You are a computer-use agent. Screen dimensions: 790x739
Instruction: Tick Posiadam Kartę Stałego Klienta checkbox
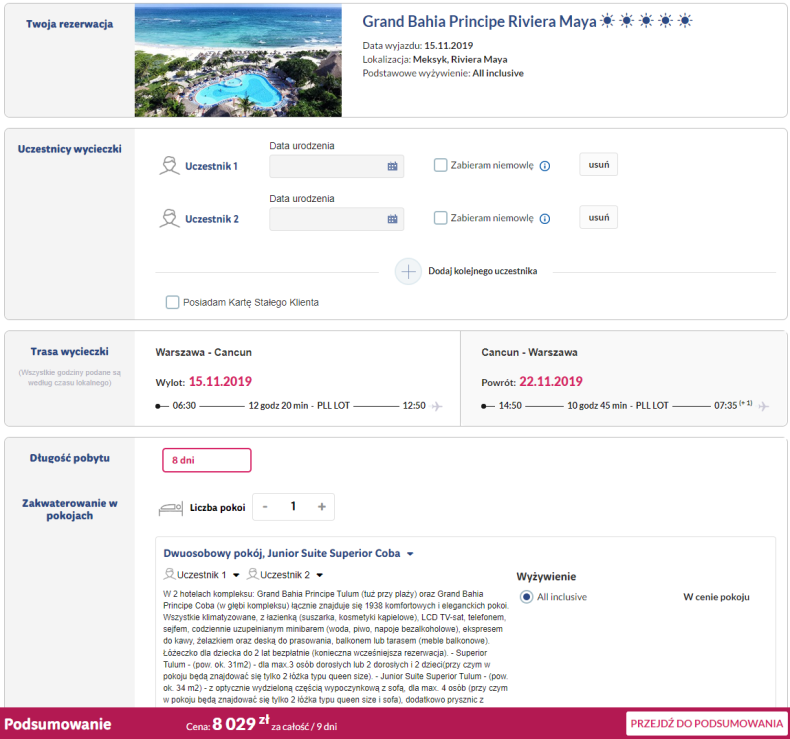172,302
